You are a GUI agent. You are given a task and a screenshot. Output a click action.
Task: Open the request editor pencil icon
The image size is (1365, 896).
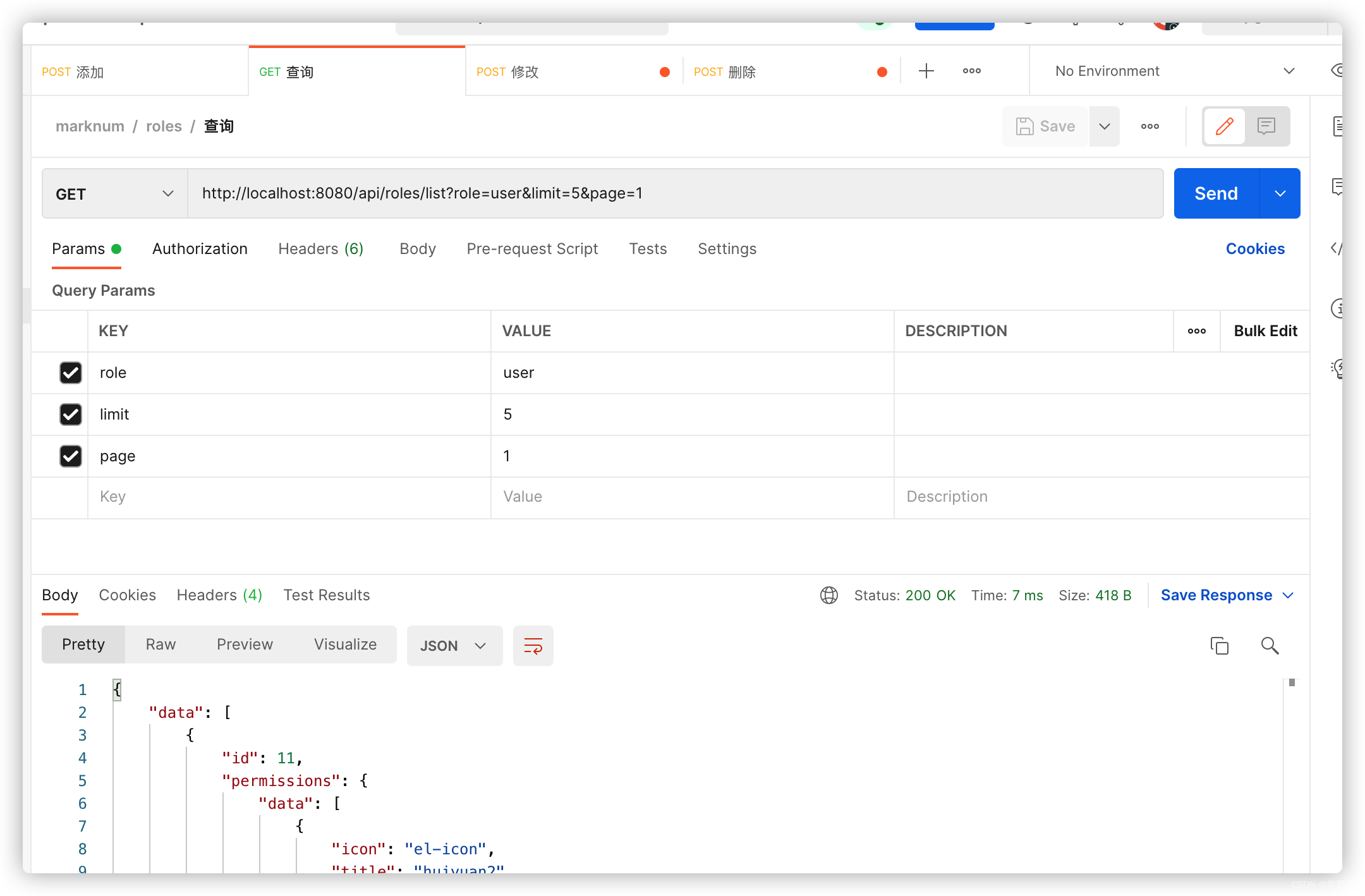pos(1225,126)
